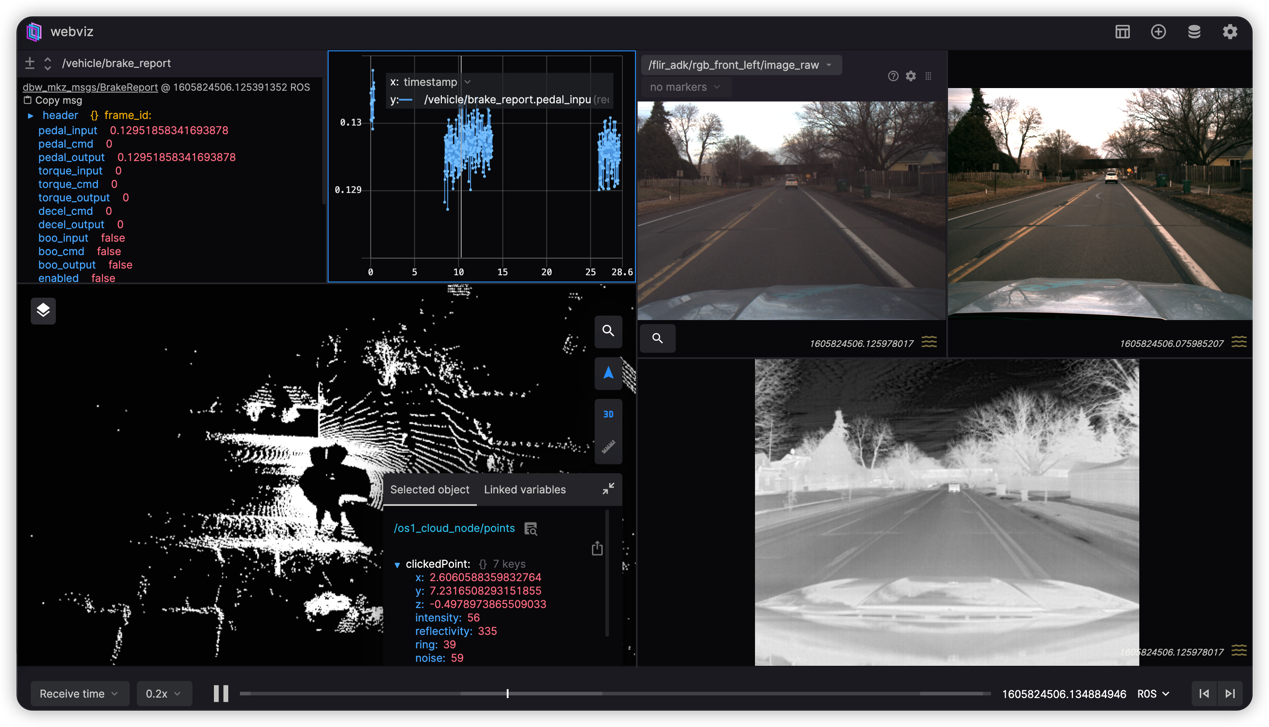This screenshot has width=1269, height=727.
Task: Open the image panel settings gear
Action: click(x=911, y=76)
